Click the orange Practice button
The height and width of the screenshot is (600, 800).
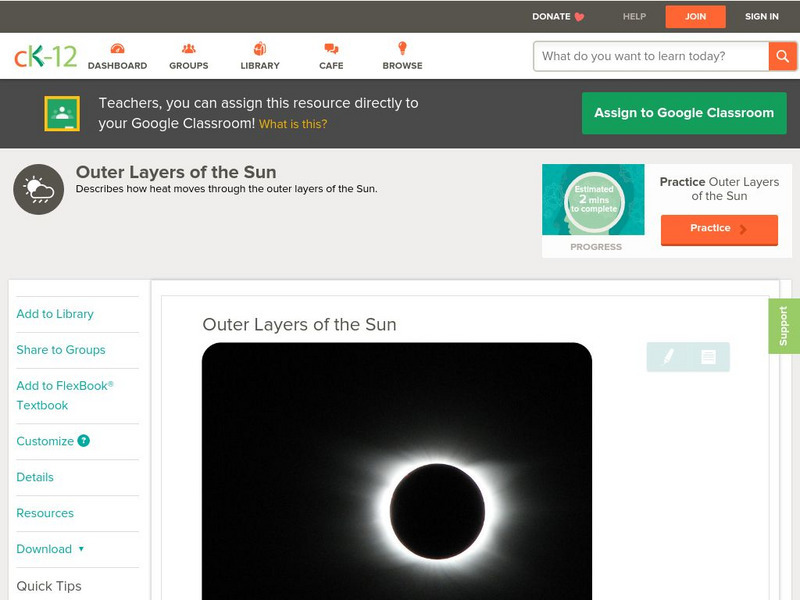click(719, 229)
